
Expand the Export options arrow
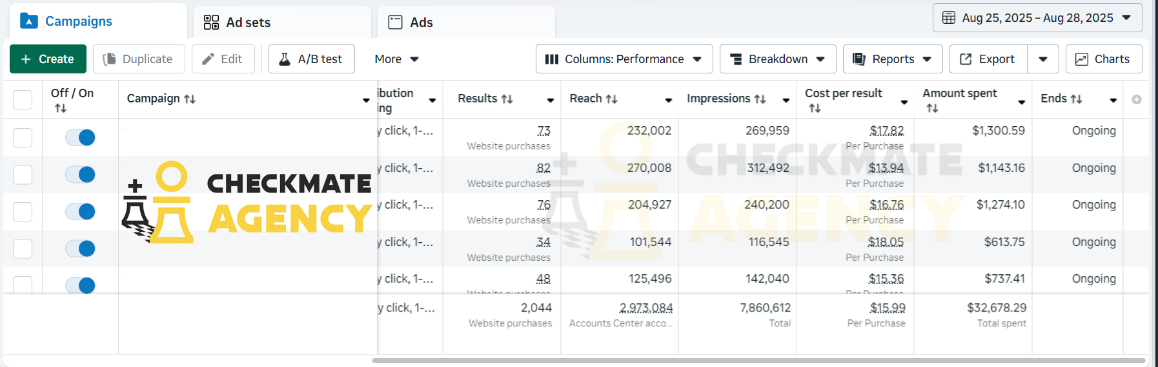[x=1043, y=59]
